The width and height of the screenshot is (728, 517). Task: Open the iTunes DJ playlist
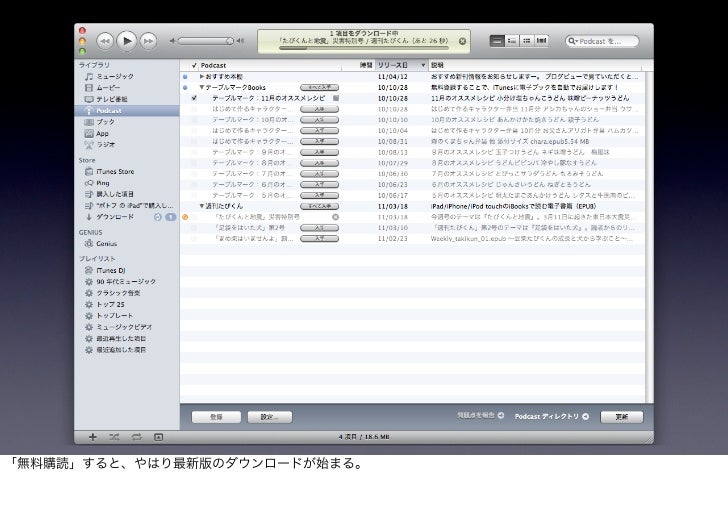click(x=105, y=271)
